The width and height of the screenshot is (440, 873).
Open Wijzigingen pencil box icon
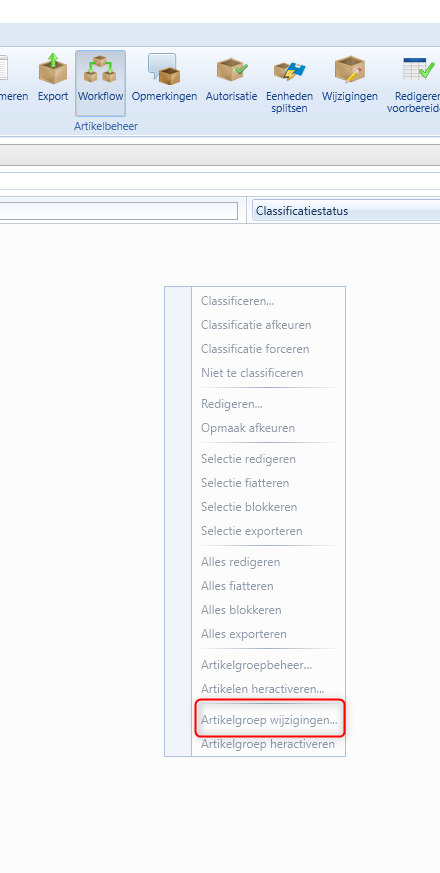point(350,70)
